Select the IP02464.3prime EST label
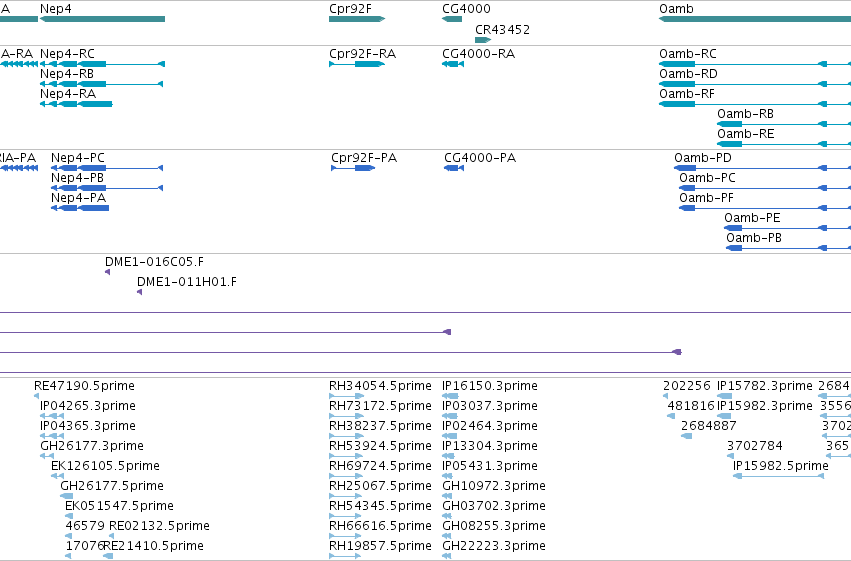The height and width of the screenshot is (561, 851). pos(490,426)
